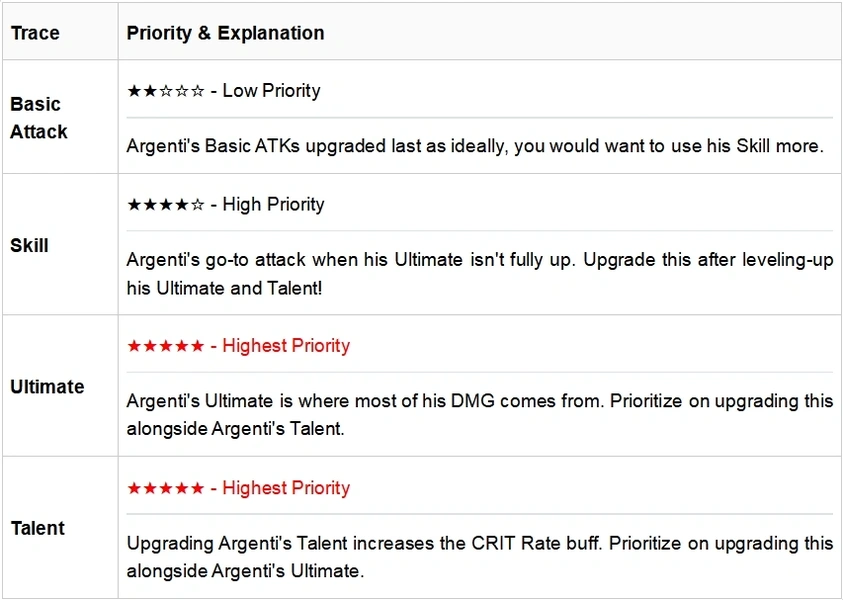Click the Basic Attack two-star rating
Screen dimensions: 843x600
tap(166, 91)
